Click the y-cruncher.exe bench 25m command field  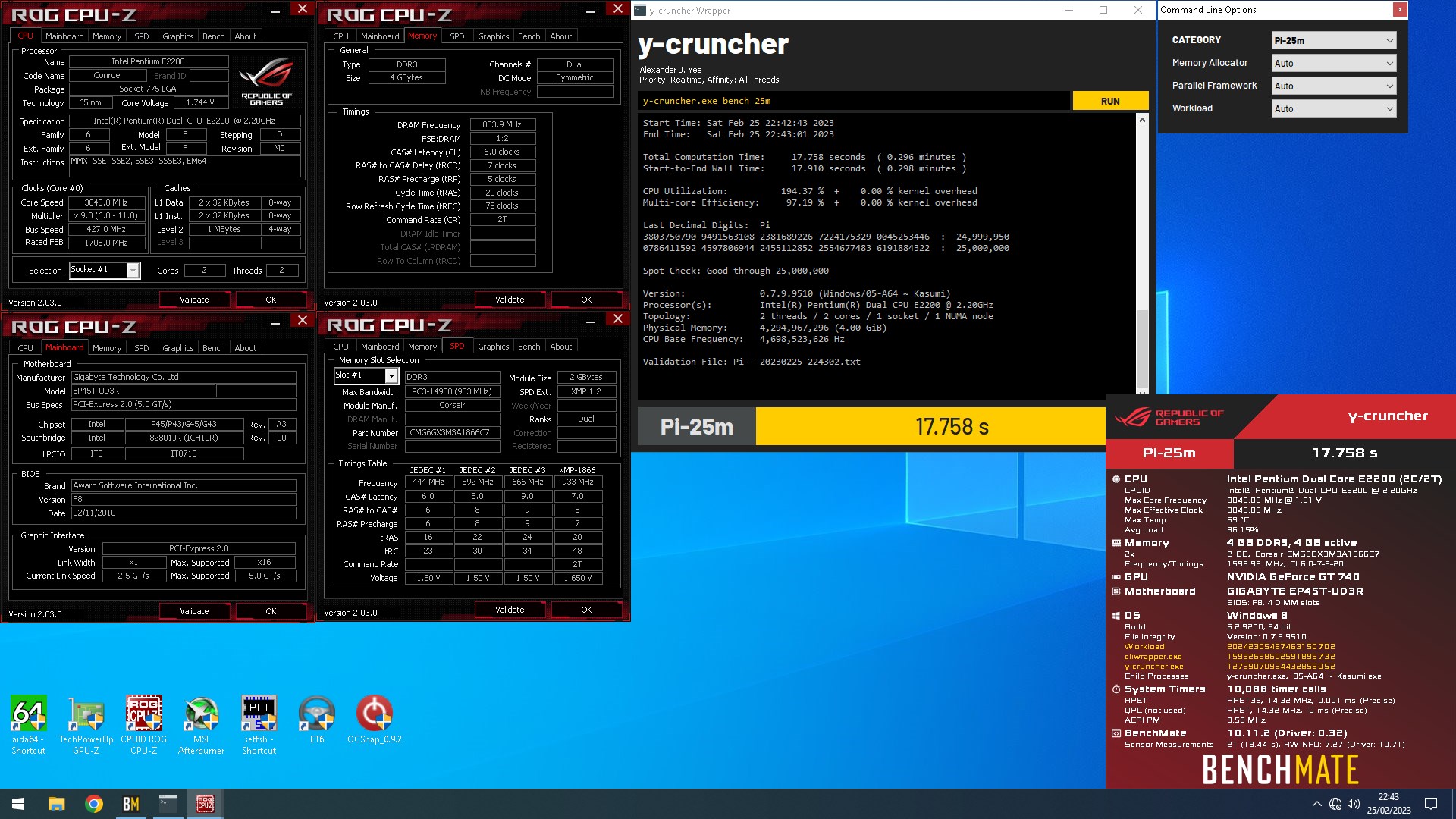click(x=854, y=101)
